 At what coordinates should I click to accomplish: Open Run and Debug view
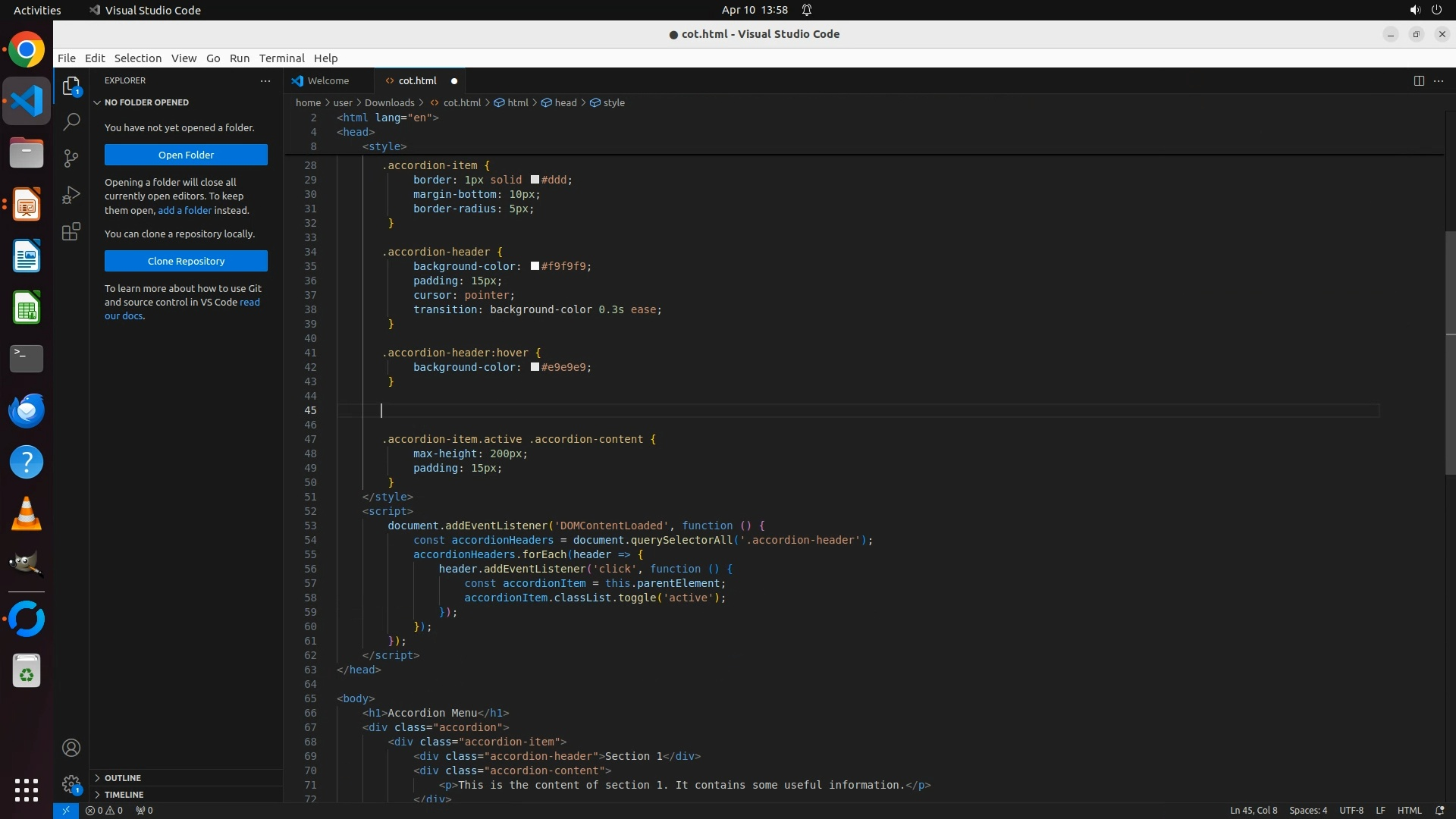[71, 195]
